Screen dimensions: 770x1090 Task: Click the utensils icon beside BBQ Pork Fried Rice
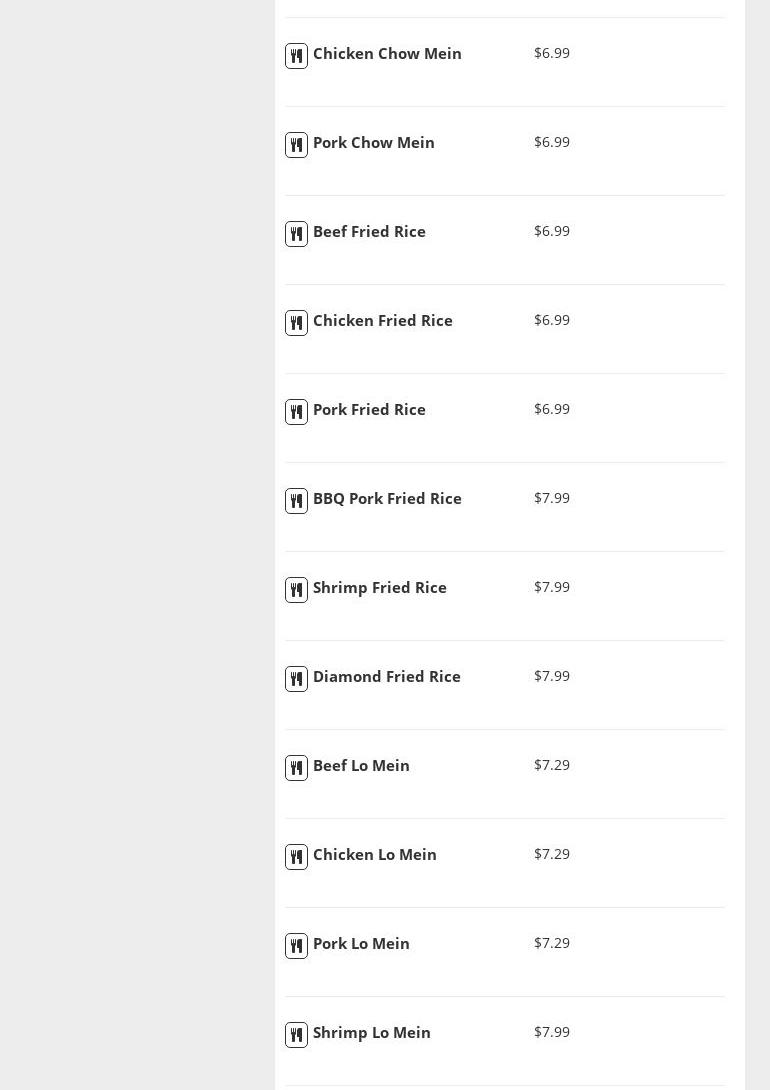(296, 501)
